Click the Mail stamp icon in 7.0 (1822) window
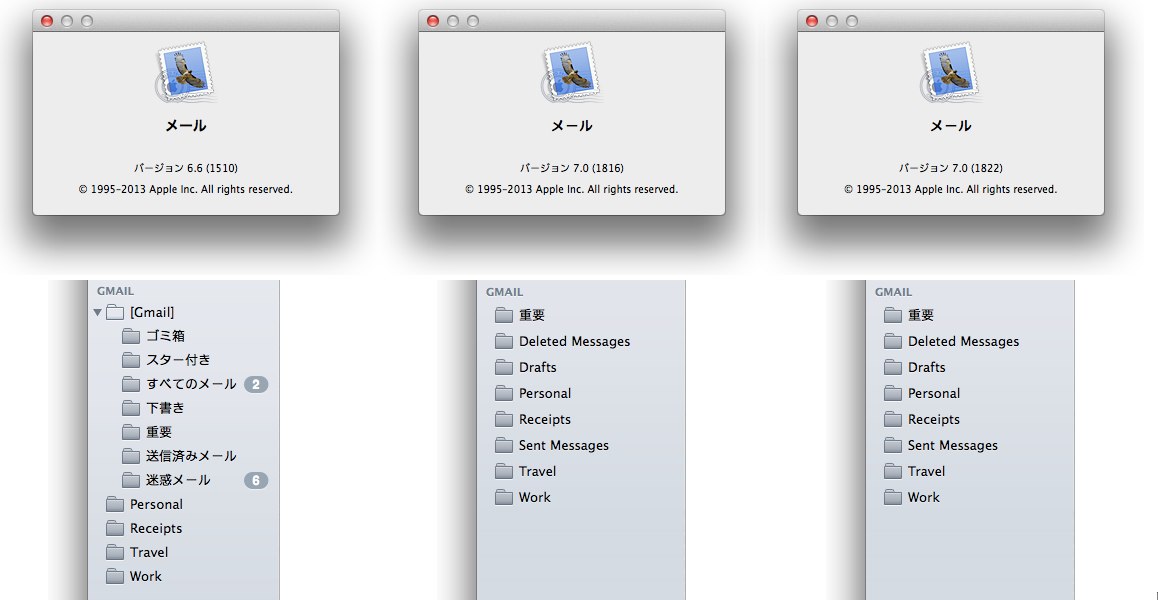 click(950, 72)
